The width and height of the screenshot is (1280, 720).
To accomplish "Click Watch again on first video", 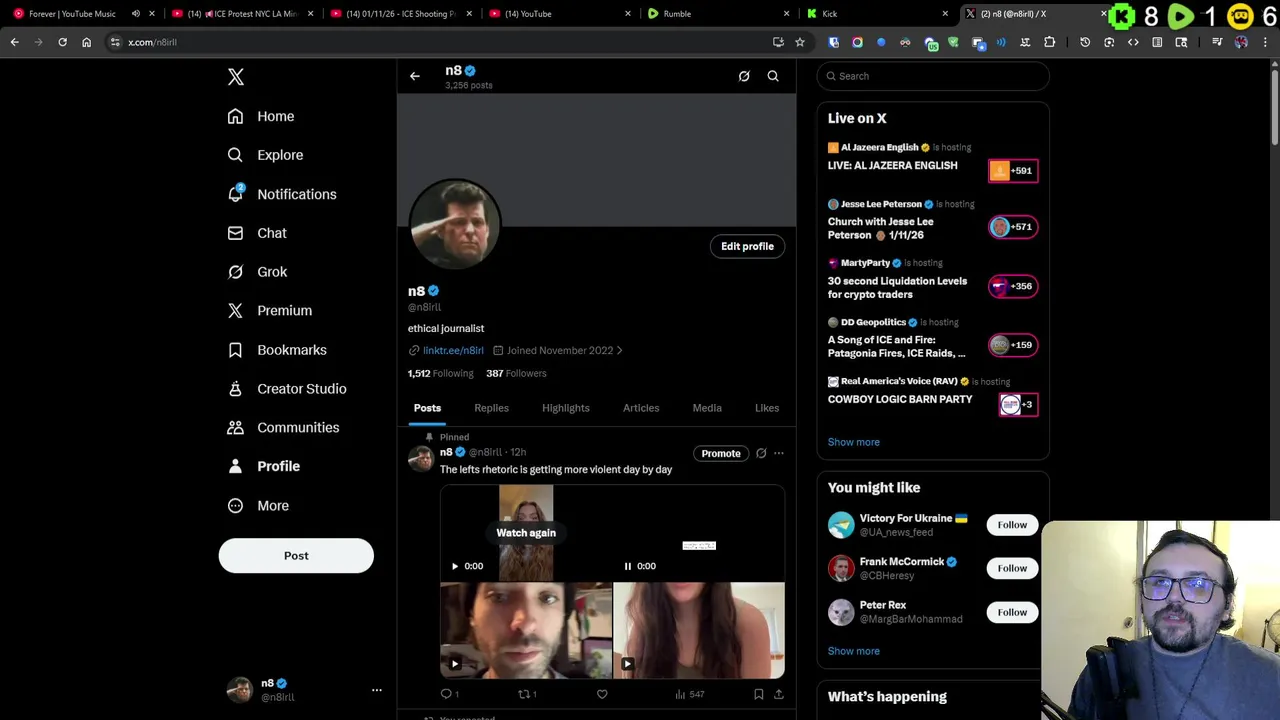I will [526, 533].
